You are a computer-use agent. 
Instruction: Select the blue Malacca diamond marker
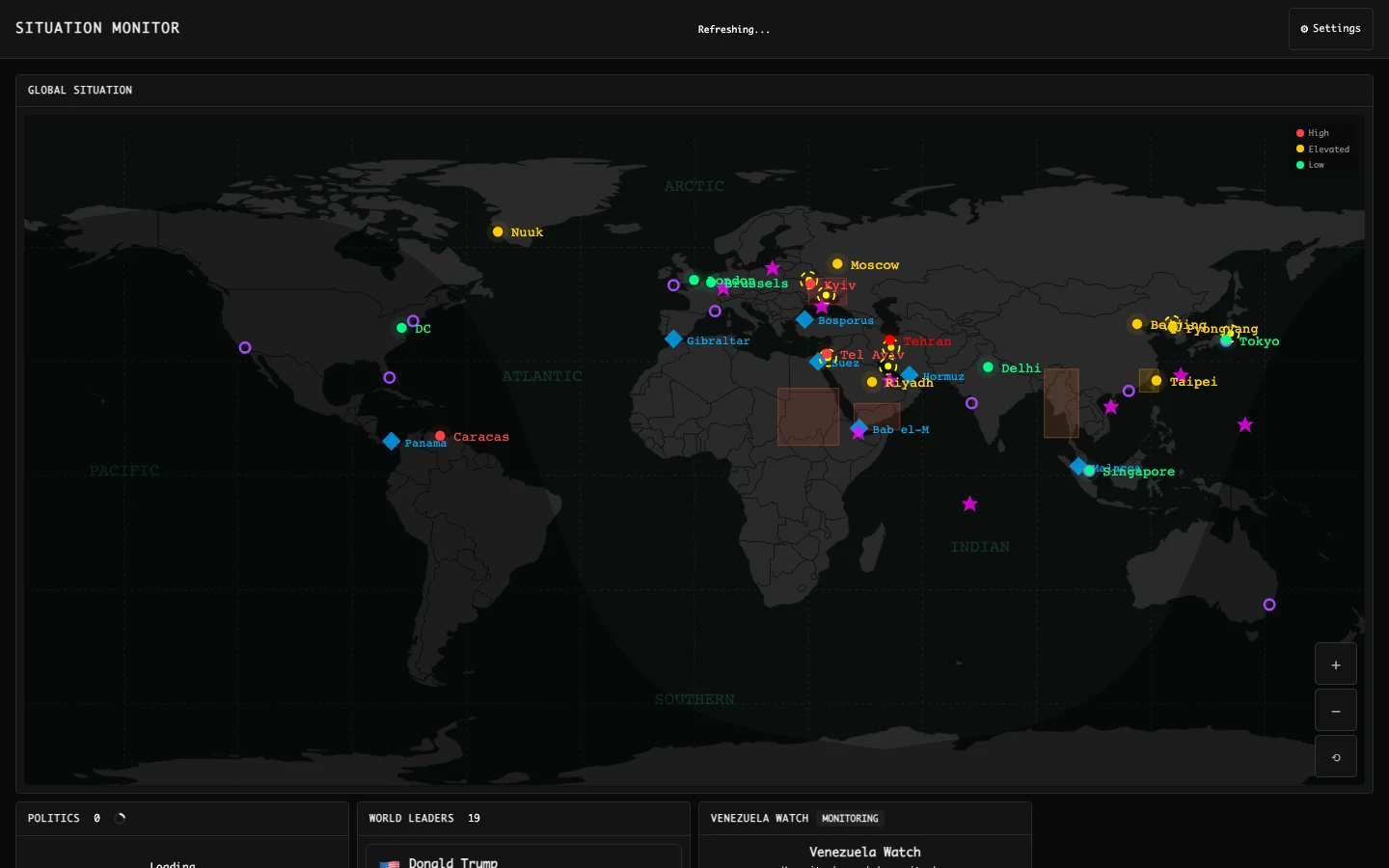tap(1078, 466)
